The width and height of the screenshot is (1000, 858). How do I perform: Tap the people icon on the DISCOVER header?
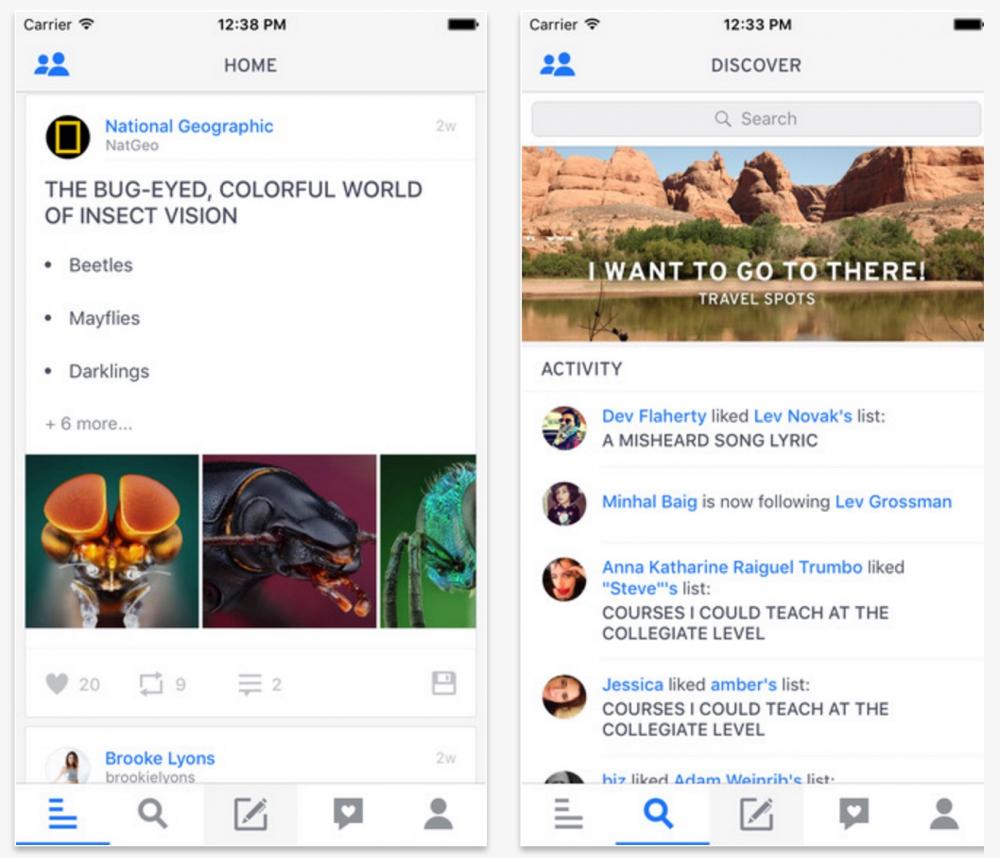557,65
